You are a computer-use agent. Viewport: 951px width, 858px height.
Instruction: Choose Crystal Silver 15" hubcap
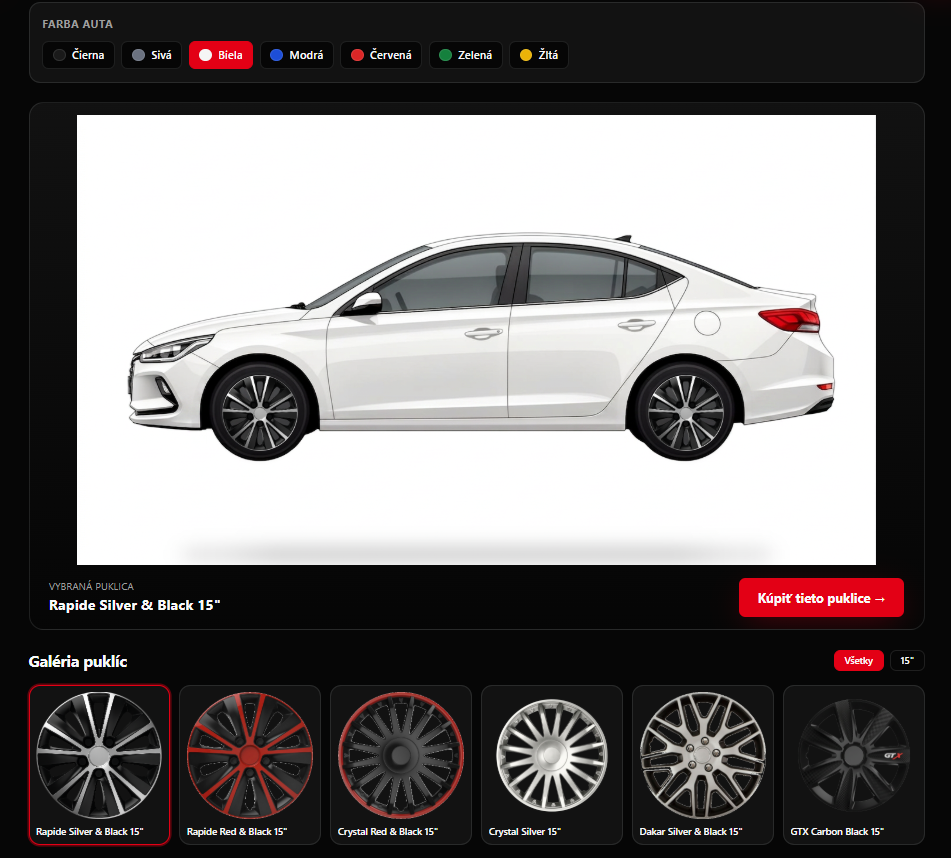[x=552, y=765]
